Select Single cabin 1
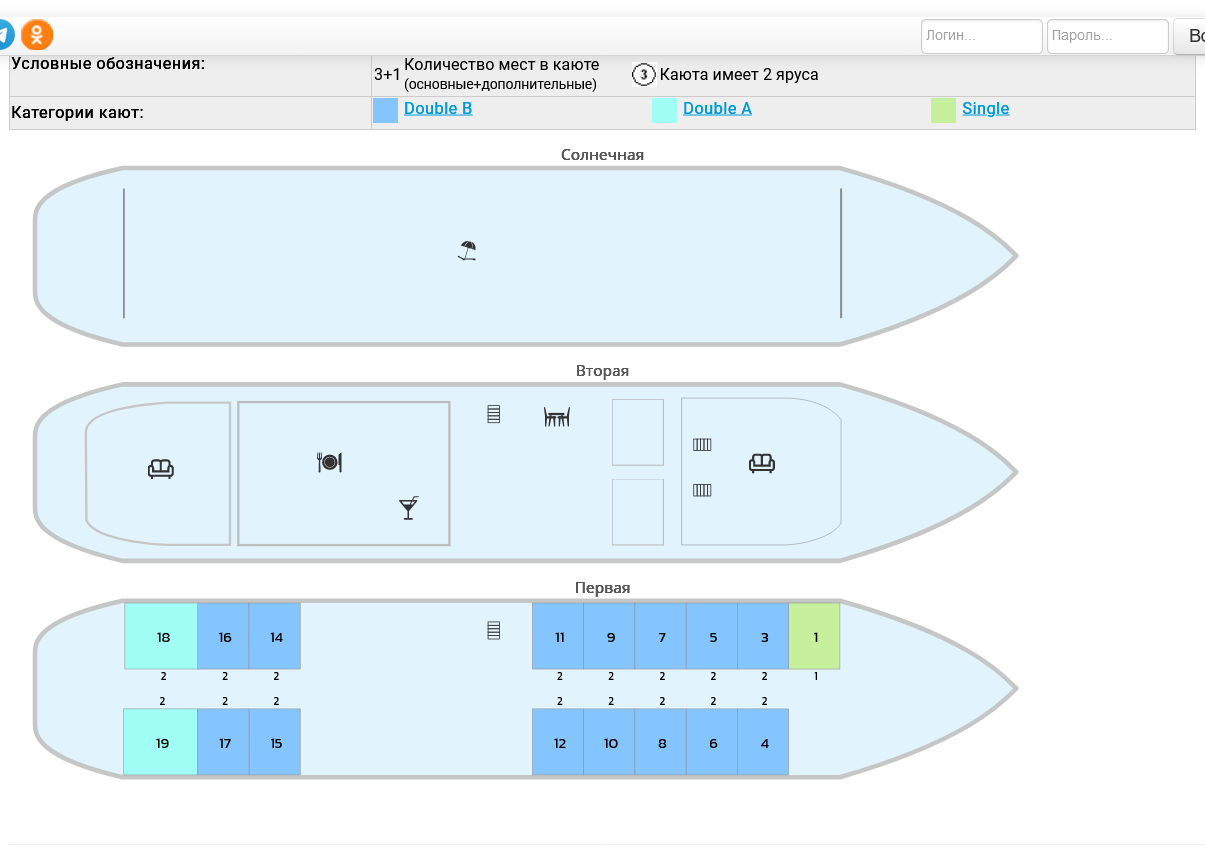 815,637
